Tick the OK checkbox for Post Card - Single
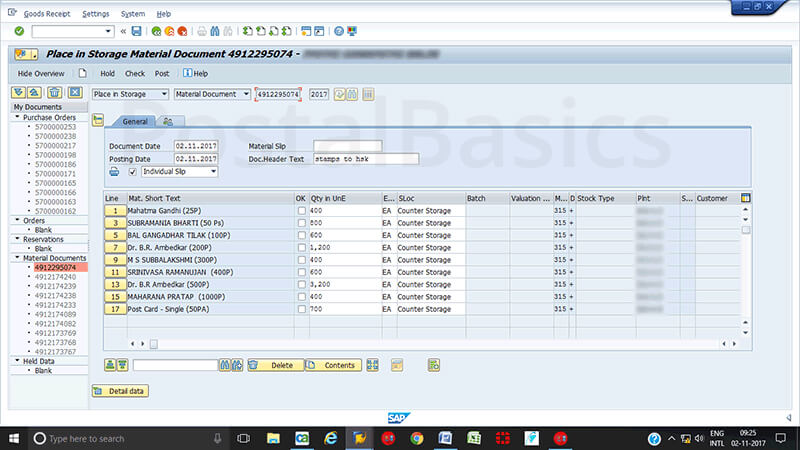The height and width of the screenshot is (450, 800). click(301, 309)
